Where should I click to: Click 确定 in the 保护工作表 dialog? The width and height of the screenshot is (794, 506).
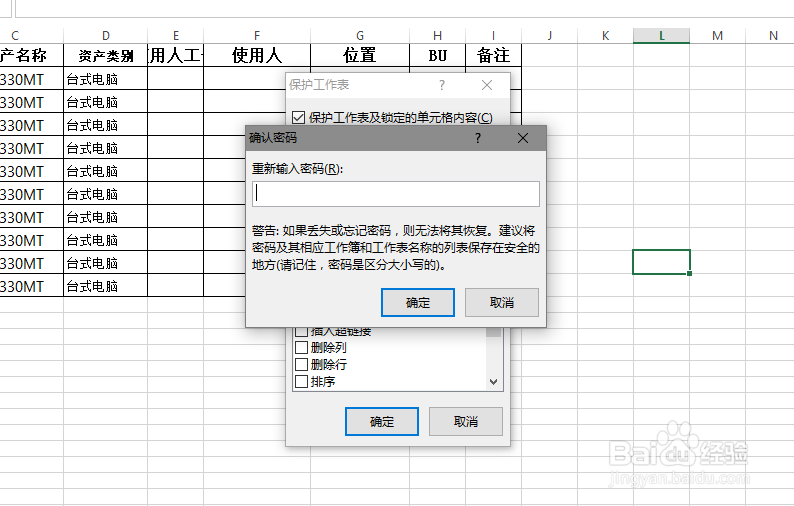(x=382, y=421)
